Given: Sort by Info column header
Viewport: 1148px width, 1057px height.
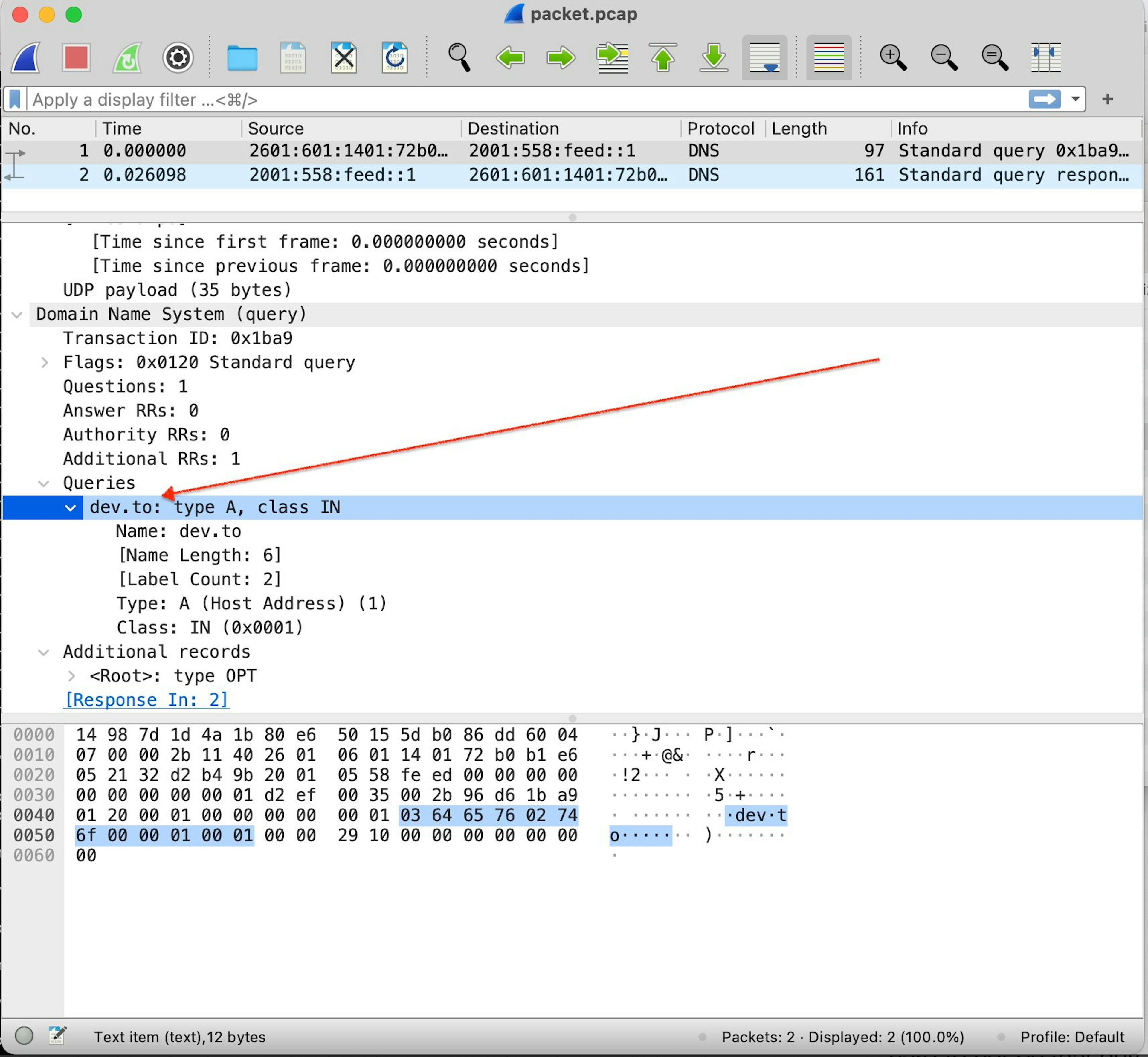Looking at the screenshot, I should 1017,129.
